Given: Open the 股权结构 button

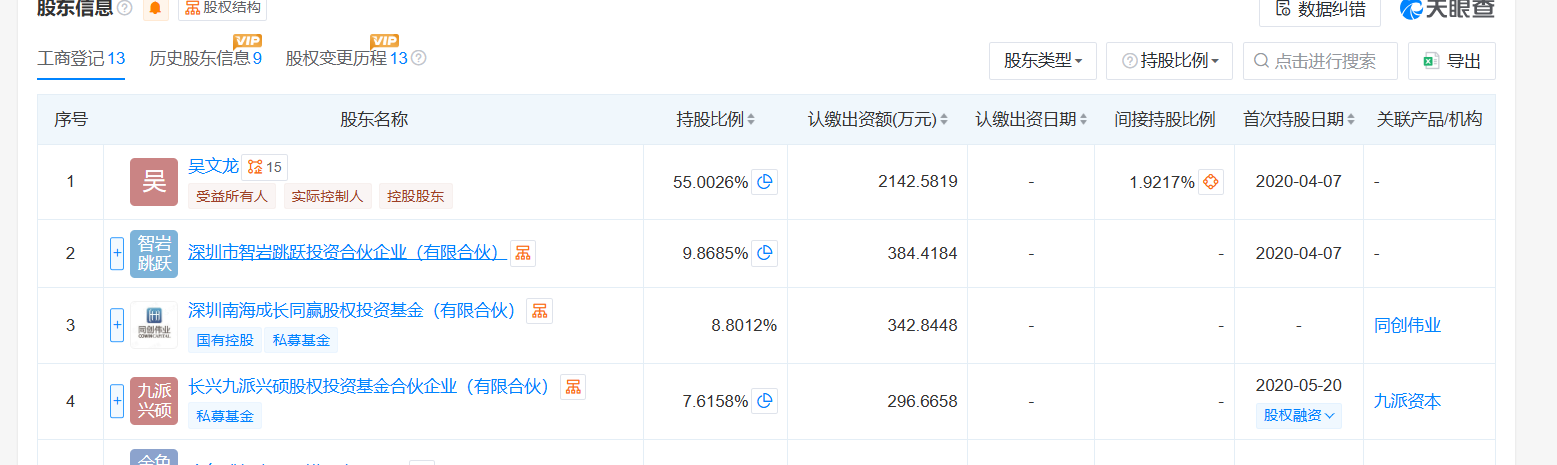Looking at the screenshot, I should [222, 8].
